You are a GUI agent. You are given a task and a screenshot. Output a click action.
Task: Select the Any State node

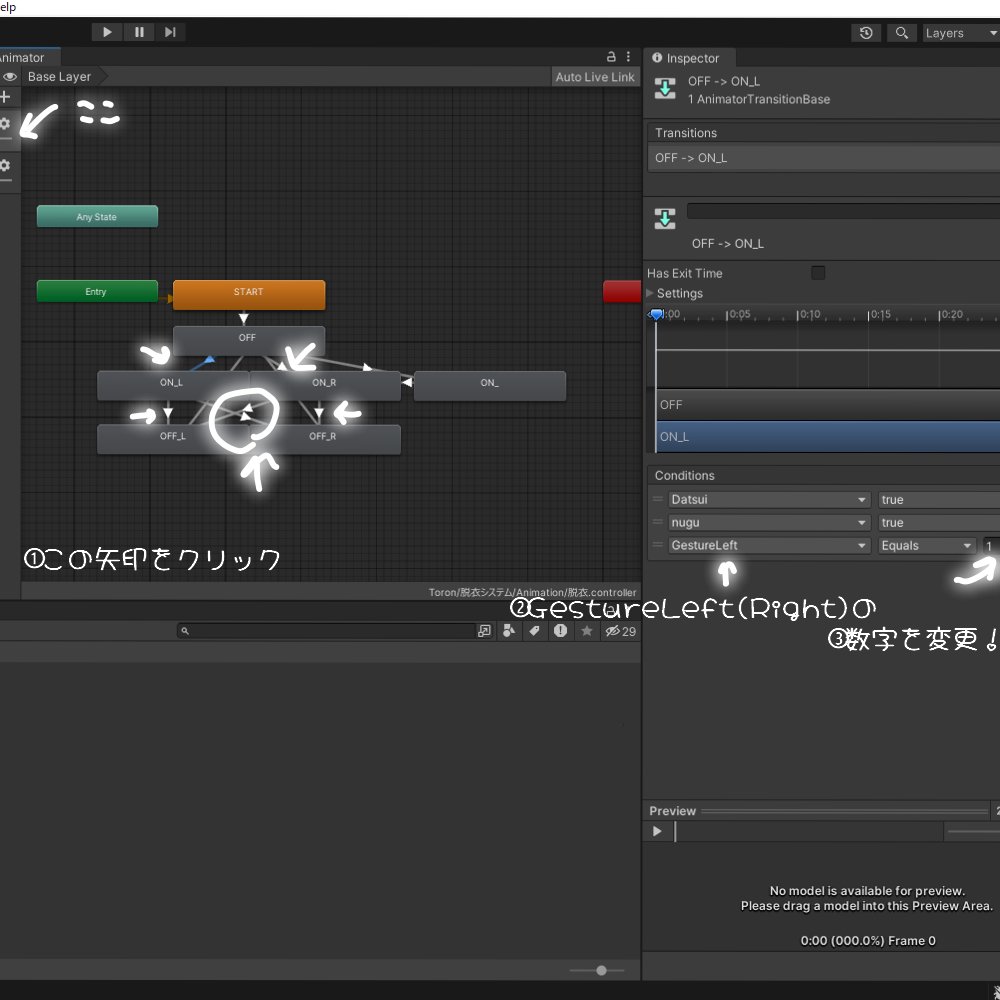pyautogui.click(x=97, y=216)
